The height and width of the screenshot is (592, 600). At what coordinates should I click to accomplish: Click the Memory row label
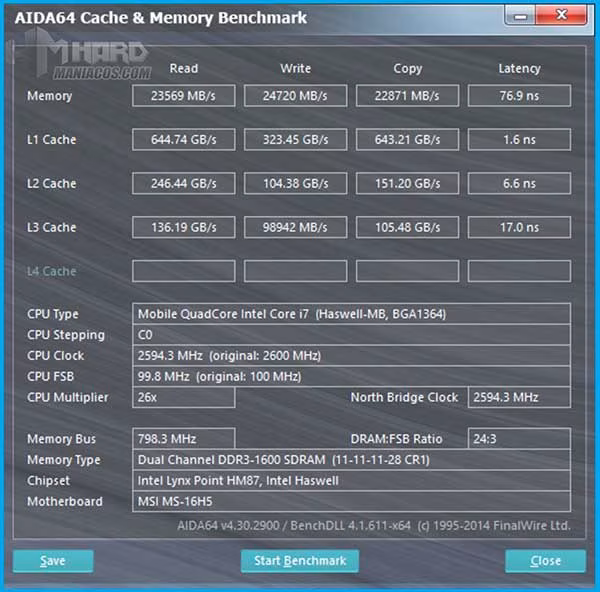point(49,96)
